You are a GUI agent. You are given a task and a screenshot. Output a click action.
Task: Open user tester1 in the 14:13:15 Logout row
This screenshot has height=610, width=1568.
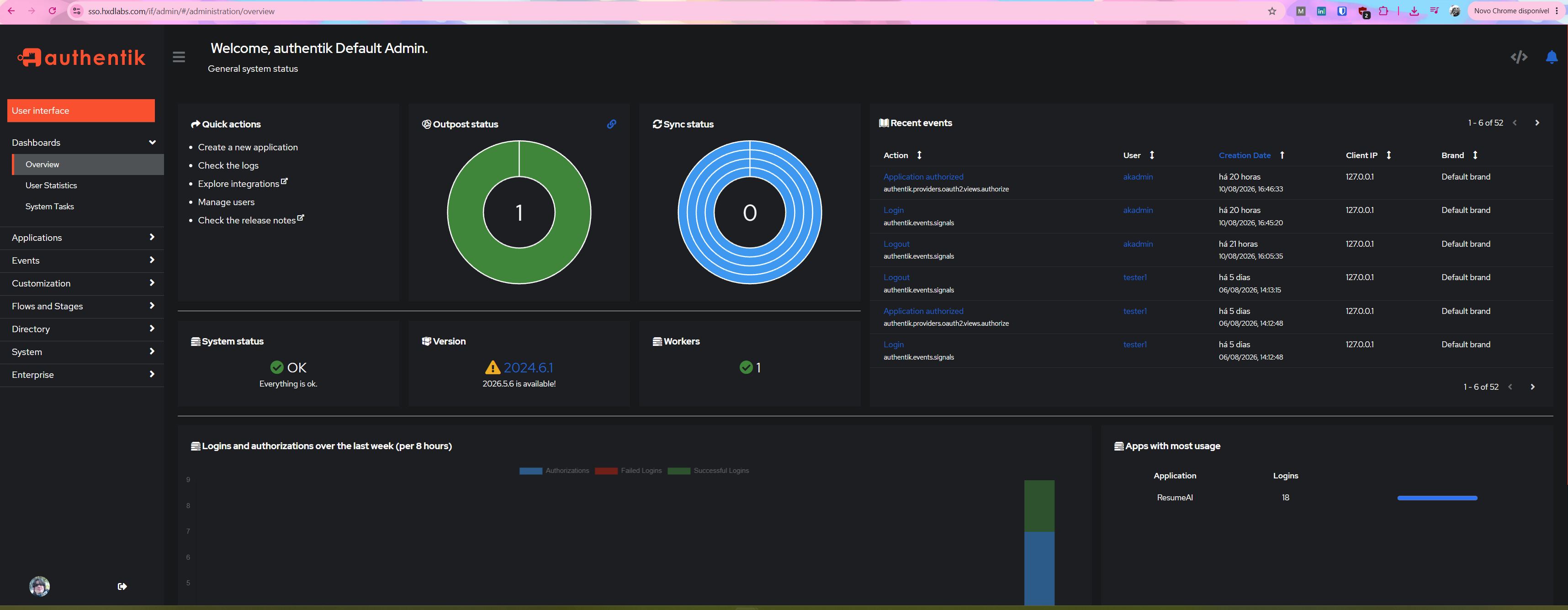[x=1134, y=278]
